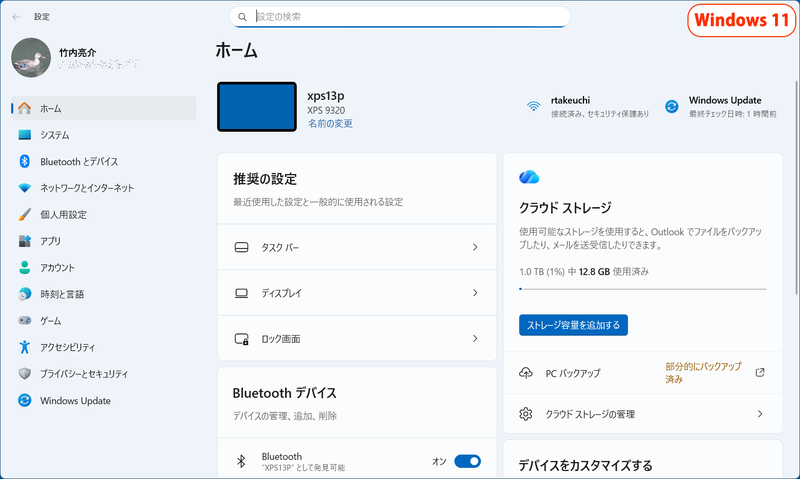Screen dimensions: 800x479
Task: Open アカウント in the sidebar
Action: [x=104, y=267]
